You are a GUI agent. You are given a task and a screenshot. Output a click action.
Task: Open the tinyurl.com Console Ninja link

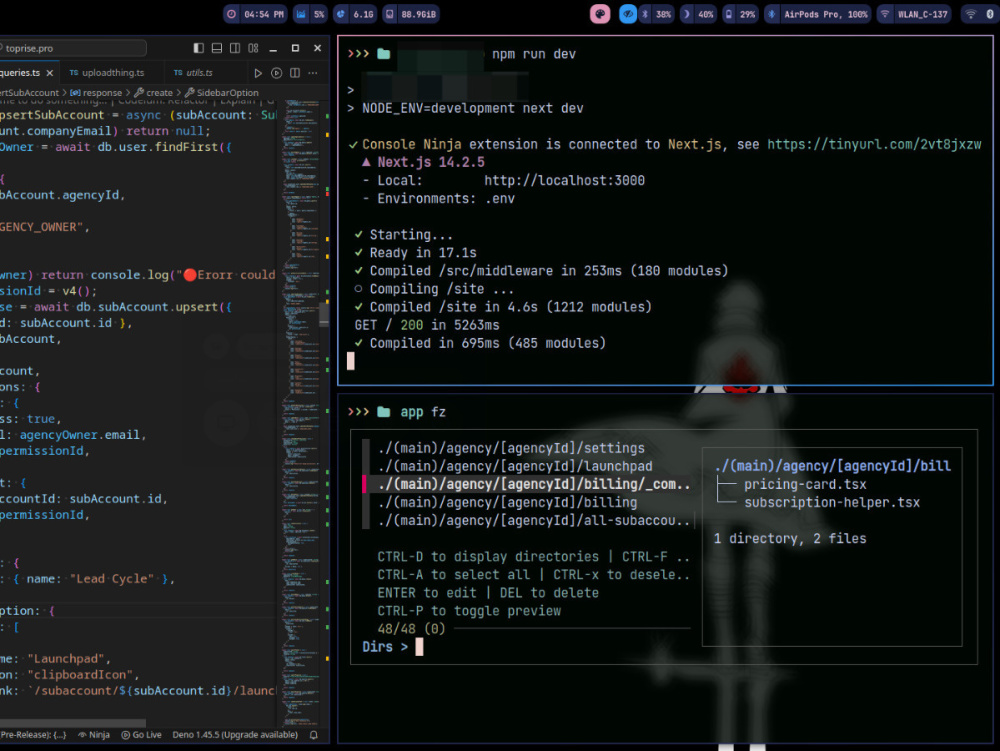pyautogui.click(x=874, y=144)
